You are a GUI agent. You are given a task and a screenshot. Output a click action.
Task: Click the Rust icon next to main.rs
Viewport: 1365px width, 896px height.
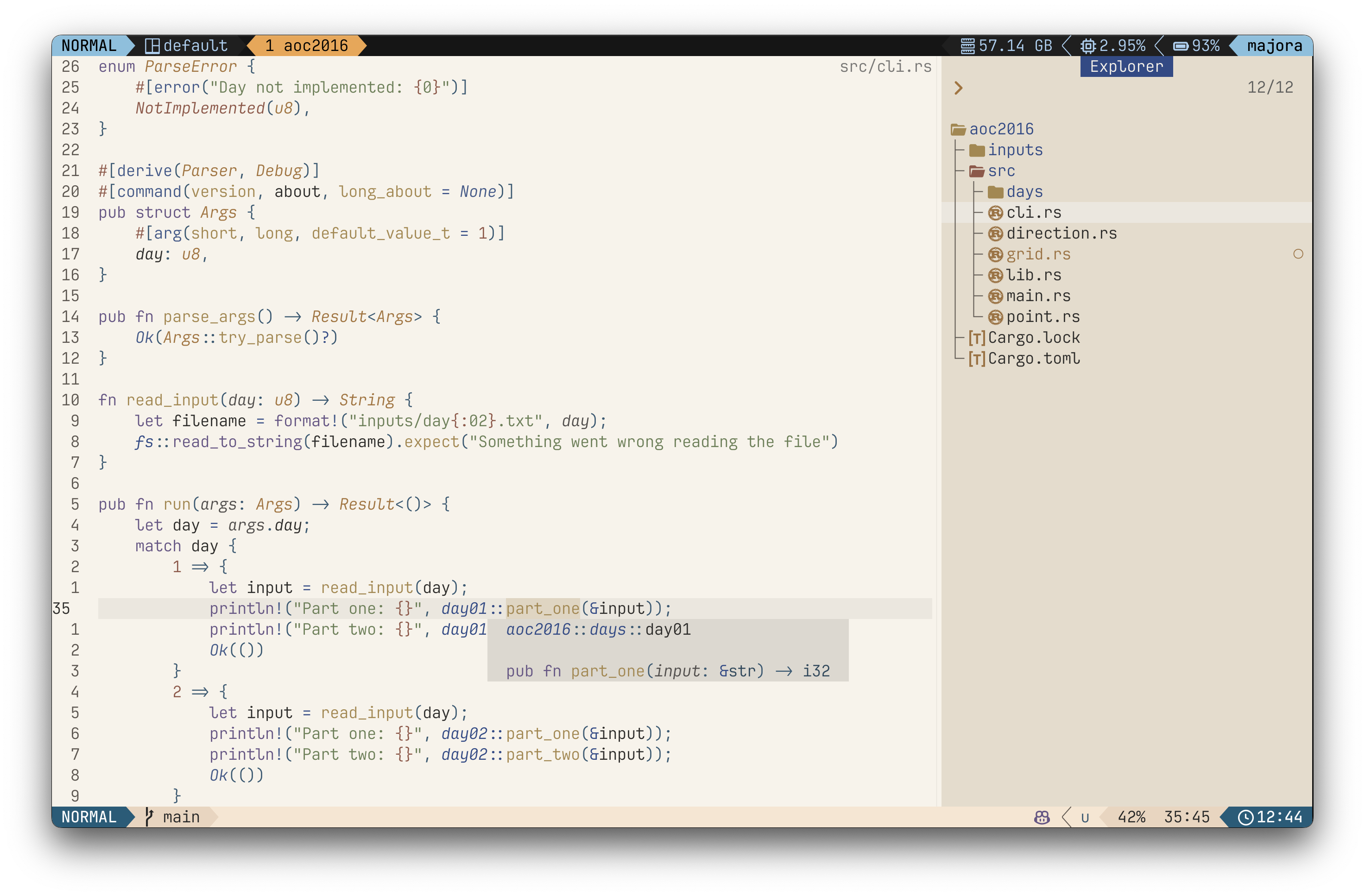995,296
